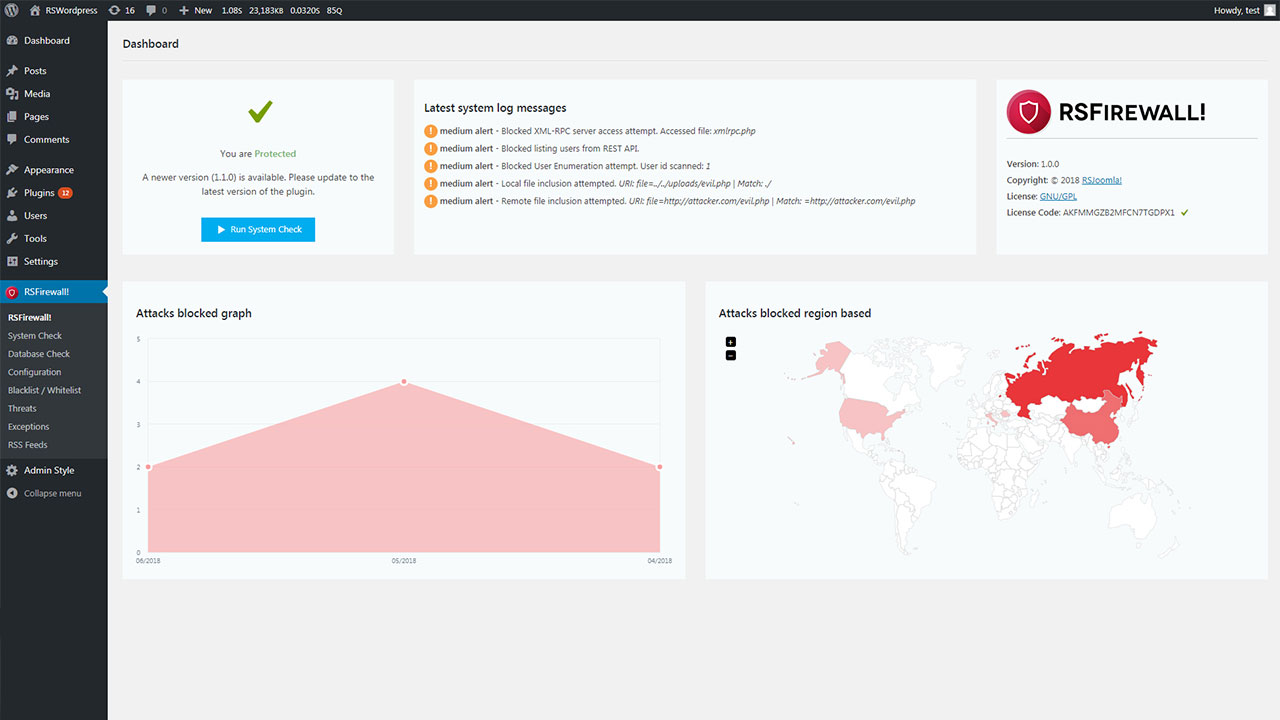Screen dimensions: 1280x720
Task: Expand the New content menu
Action: 196,10
